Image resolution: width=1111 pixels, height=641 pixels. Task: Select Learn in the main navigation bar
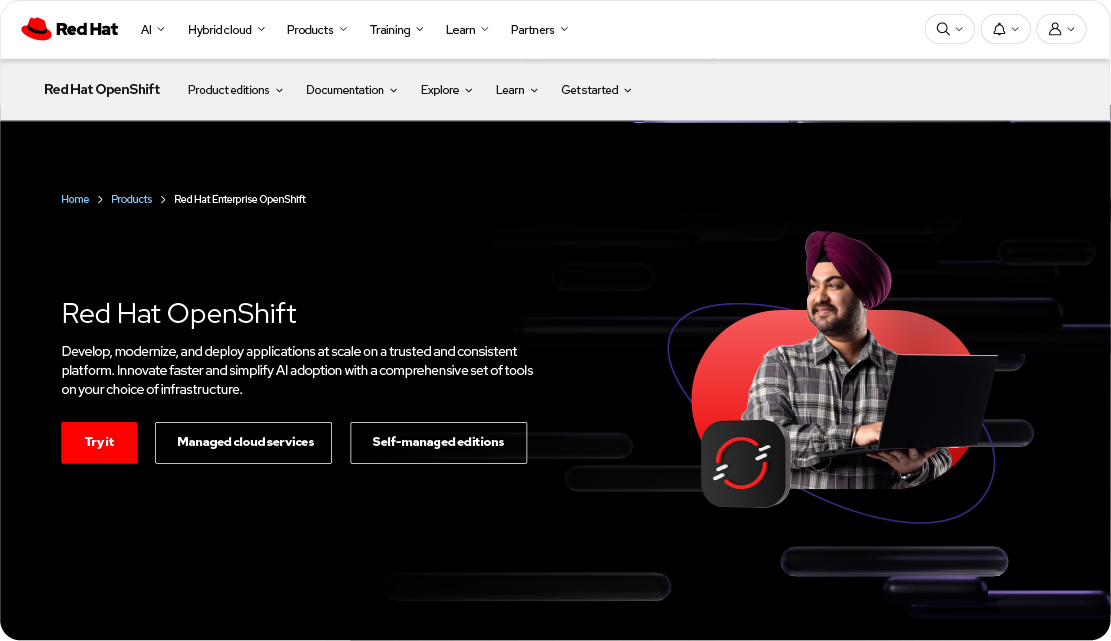pyautogui.click(x=466, y=30)
